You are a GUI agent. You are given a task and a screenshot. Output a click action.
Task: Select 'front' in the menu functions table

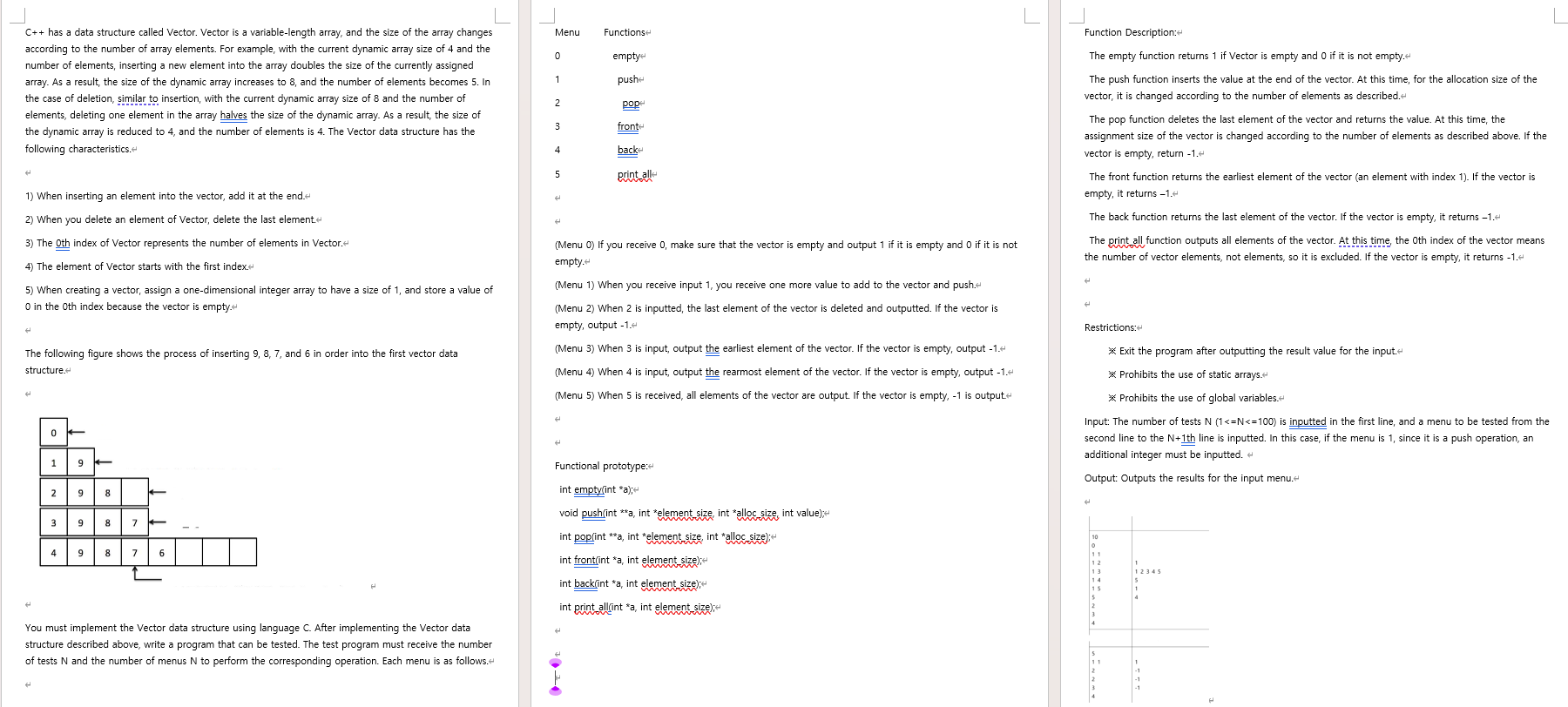point(628,126)
